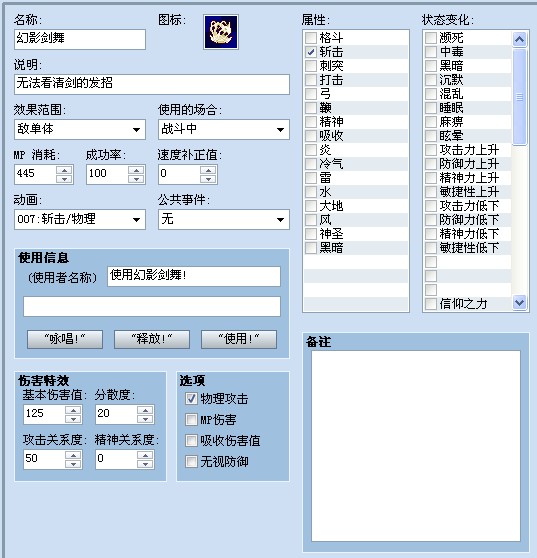The height and width of the screenshot is (558, 537).
Task: Increase MP 消耗 with up arrow
Action: [x=64, y=170]
